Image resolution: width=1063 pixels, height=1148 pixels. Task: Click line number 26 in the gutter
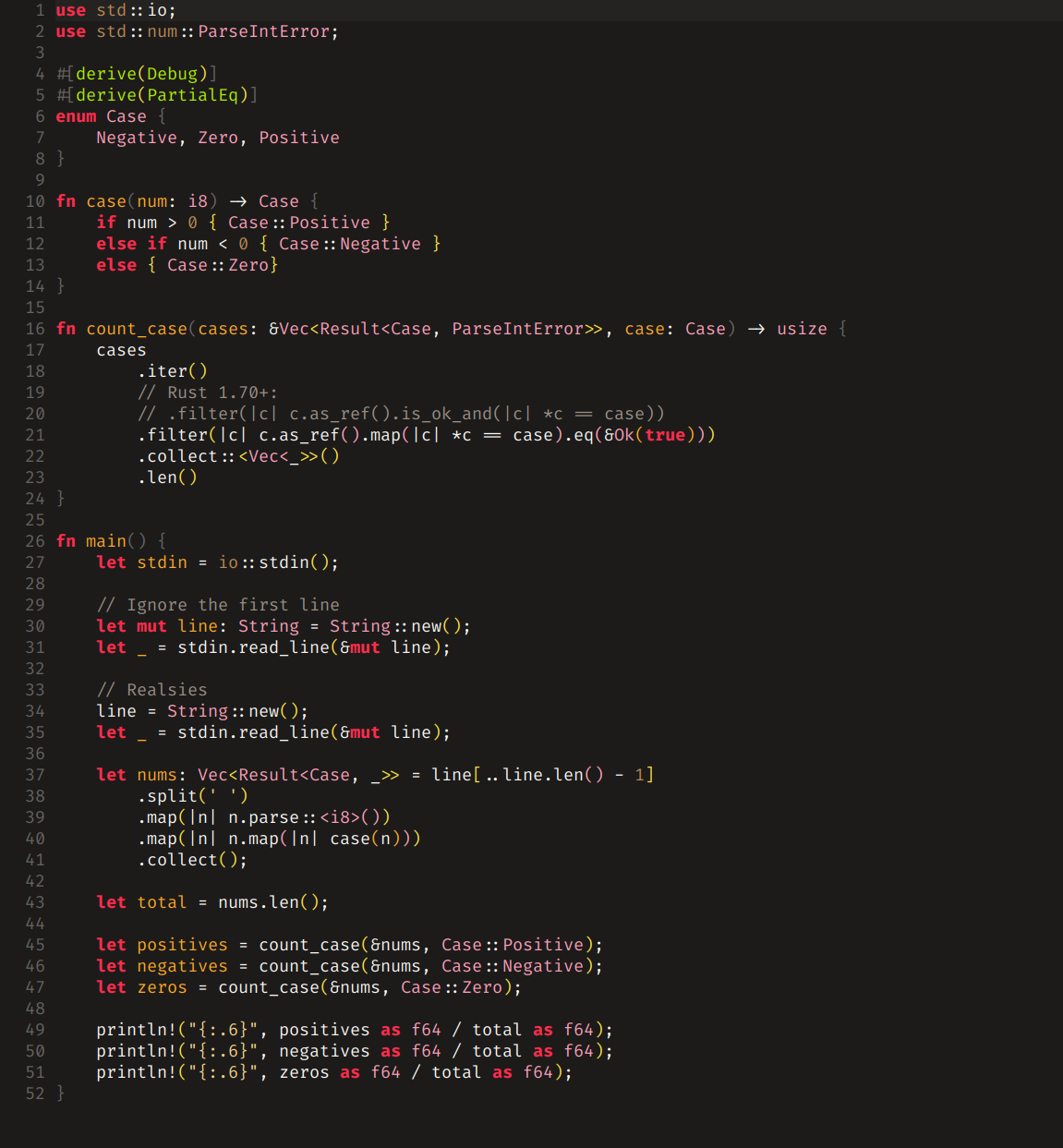35,541
